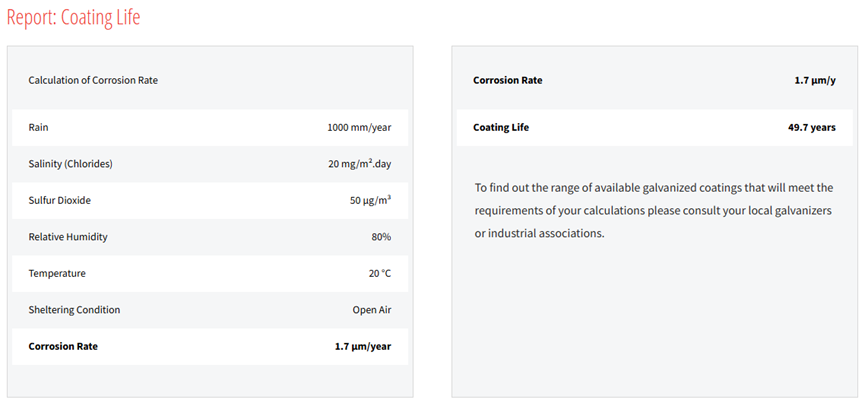The width and height of the screenshot is (865, 406).
Task: Select the 20 °C temperature value
Action: 379,273
